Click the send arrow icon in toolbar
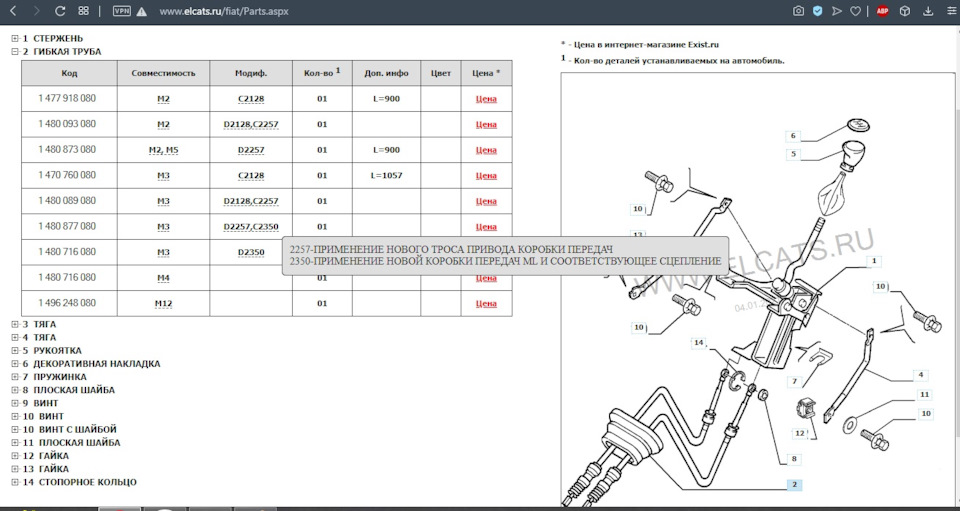 tap(837, 11)
